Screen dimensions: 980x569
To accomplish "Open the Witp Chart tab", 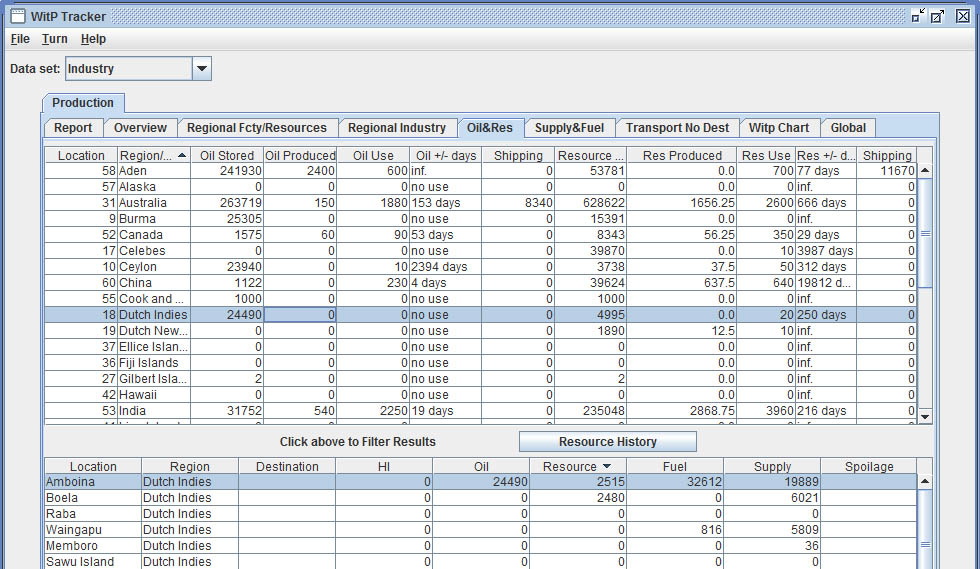I will (778, 128).
